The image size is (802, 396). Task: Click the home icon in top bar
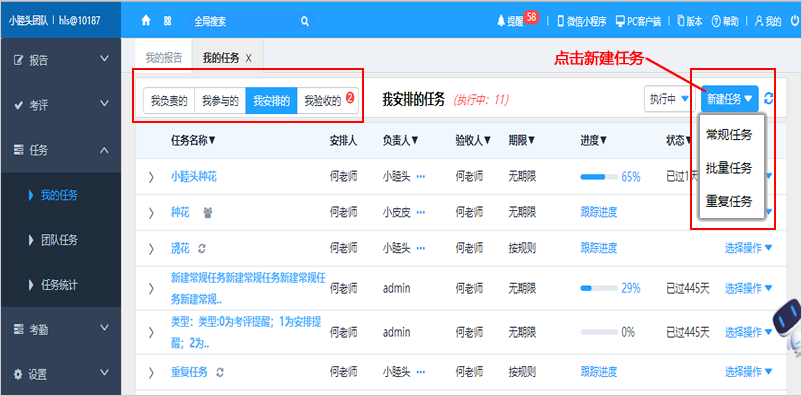coord(146,21)
